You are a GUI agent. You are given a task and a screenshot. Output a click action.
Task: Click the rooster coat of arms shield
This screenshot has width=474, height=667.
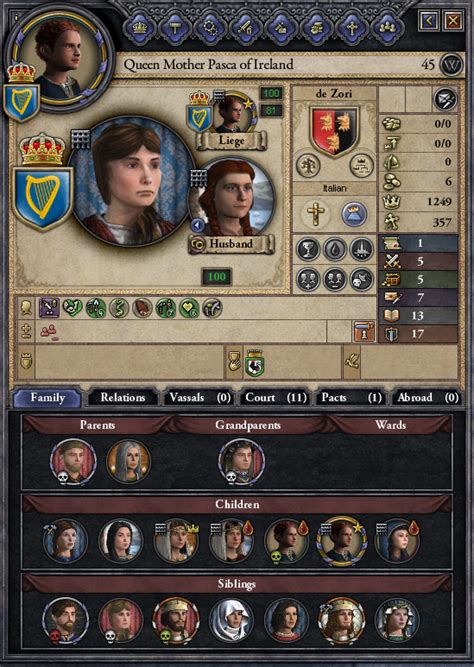point(254,363)
